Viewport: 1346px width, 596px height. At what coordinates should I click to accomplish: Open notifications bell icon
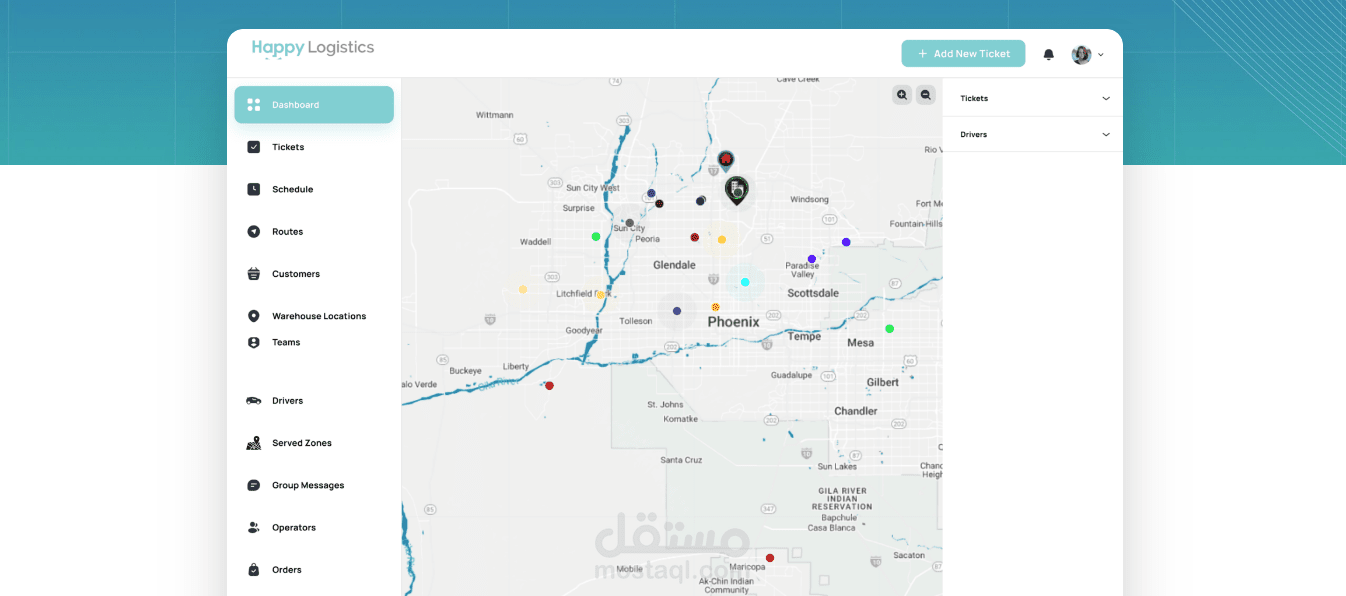coord(1048,54)
